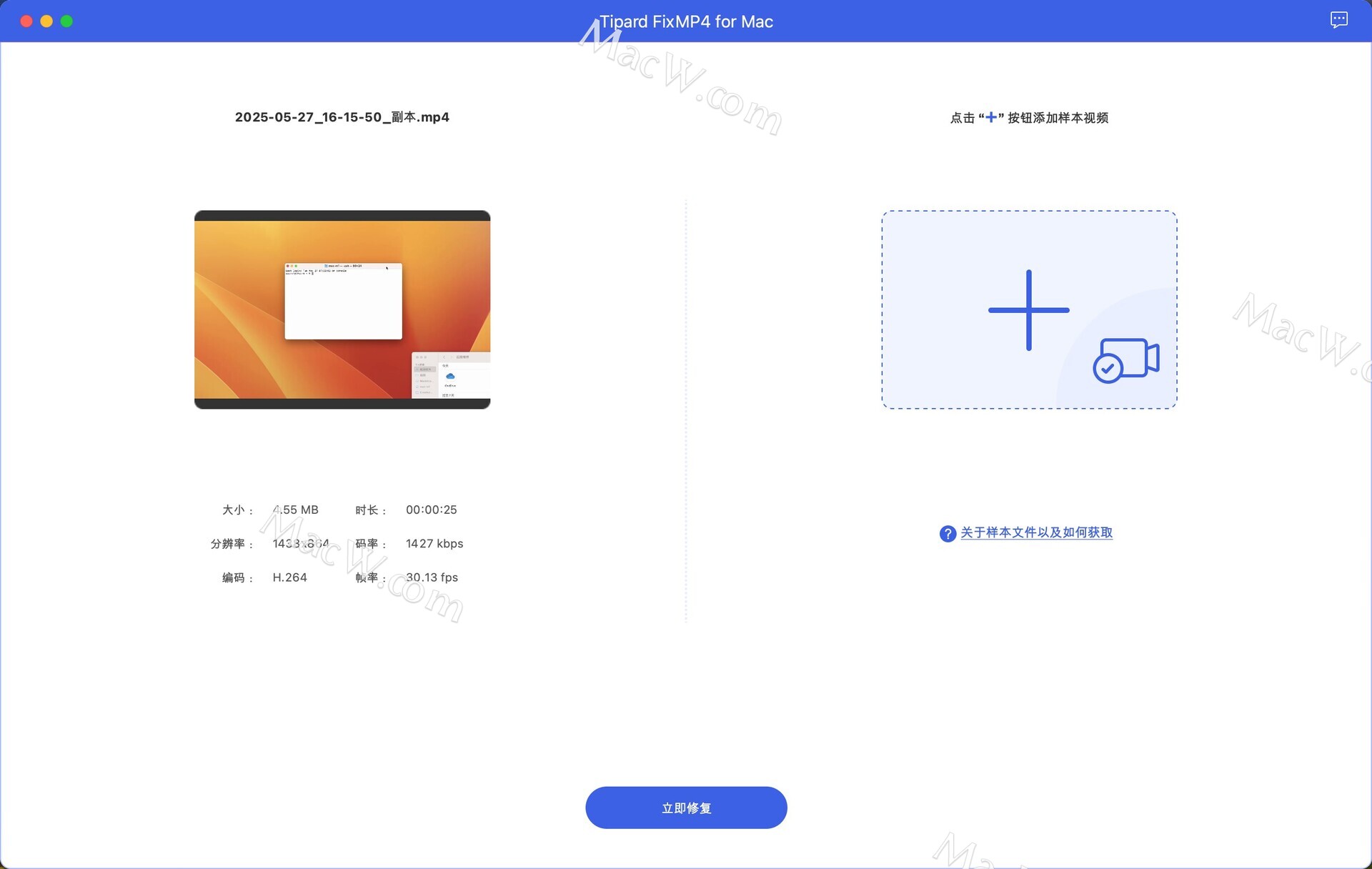Close the window with the red button

coord(26,21)
